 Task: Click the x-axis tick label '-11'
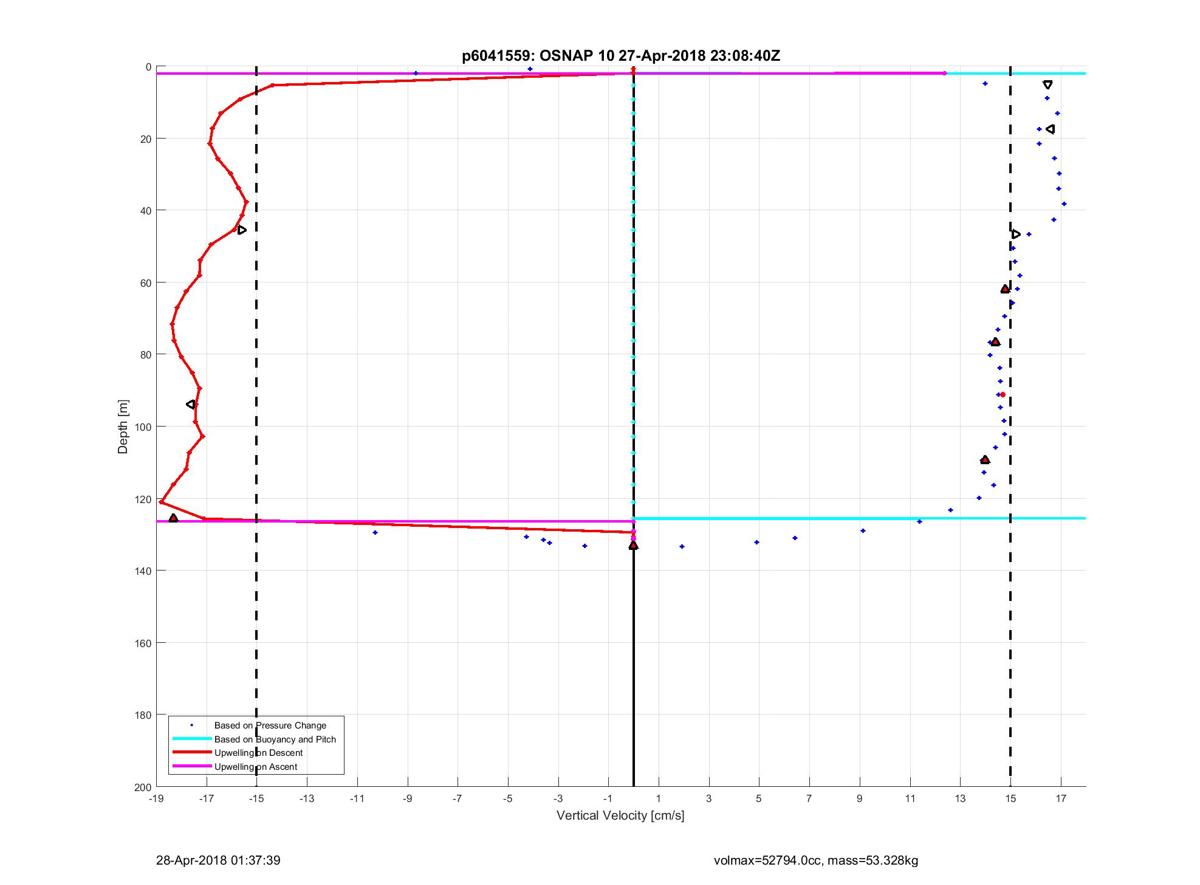357,798
